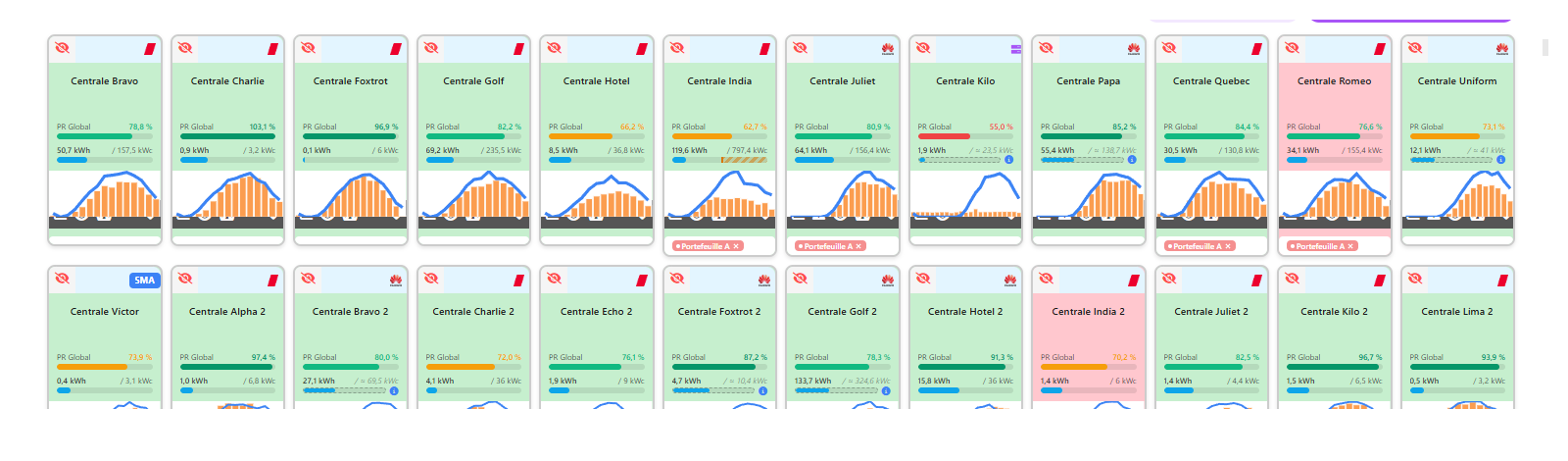Open production chart thumbnail of Centrale Foxtrot
This screenshot has width=1568, height=461.
tap(351, 200)
